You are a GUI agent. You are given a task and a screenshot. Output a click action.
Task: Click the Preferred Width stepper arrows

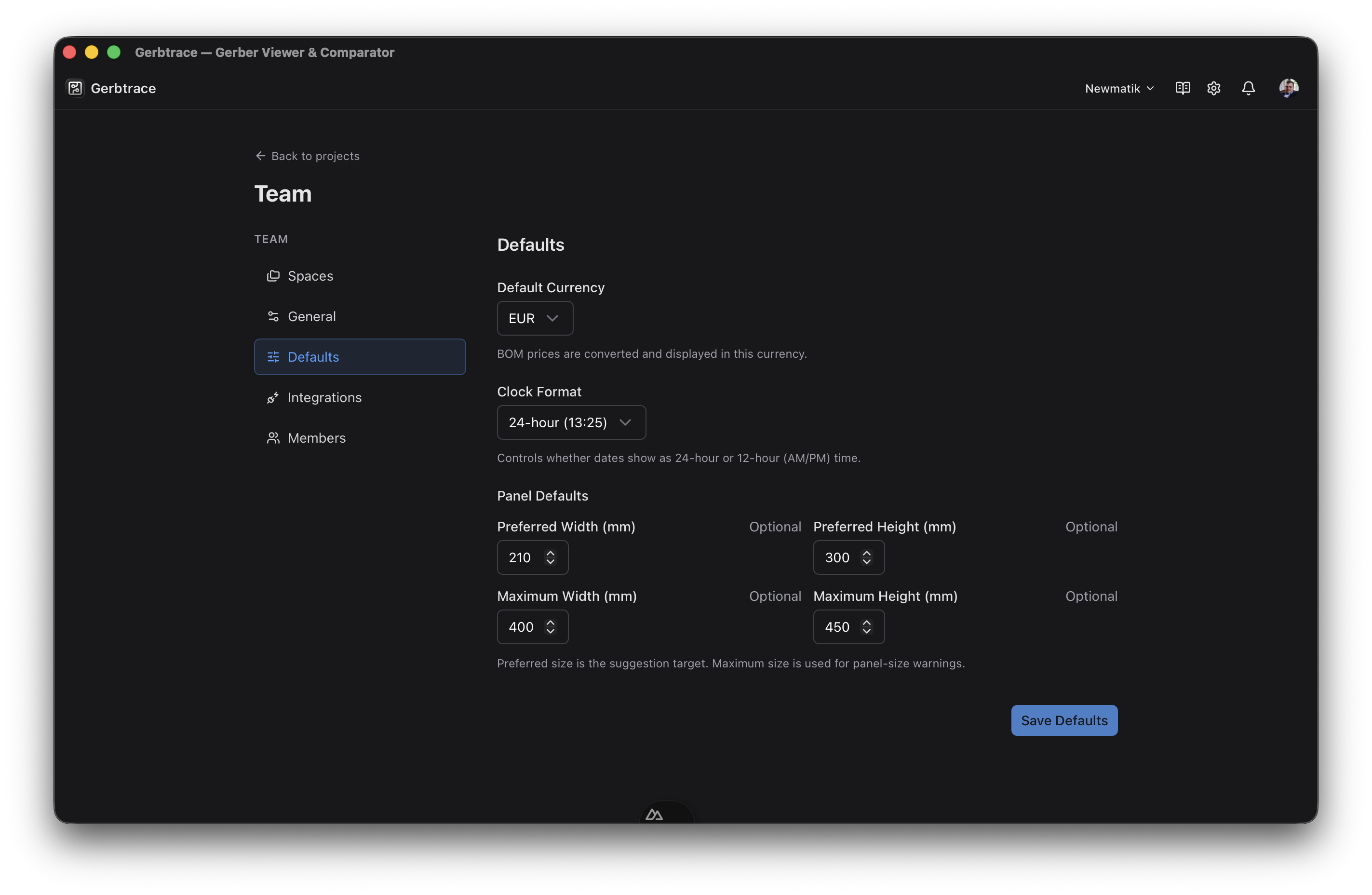[x=551, y=557]
